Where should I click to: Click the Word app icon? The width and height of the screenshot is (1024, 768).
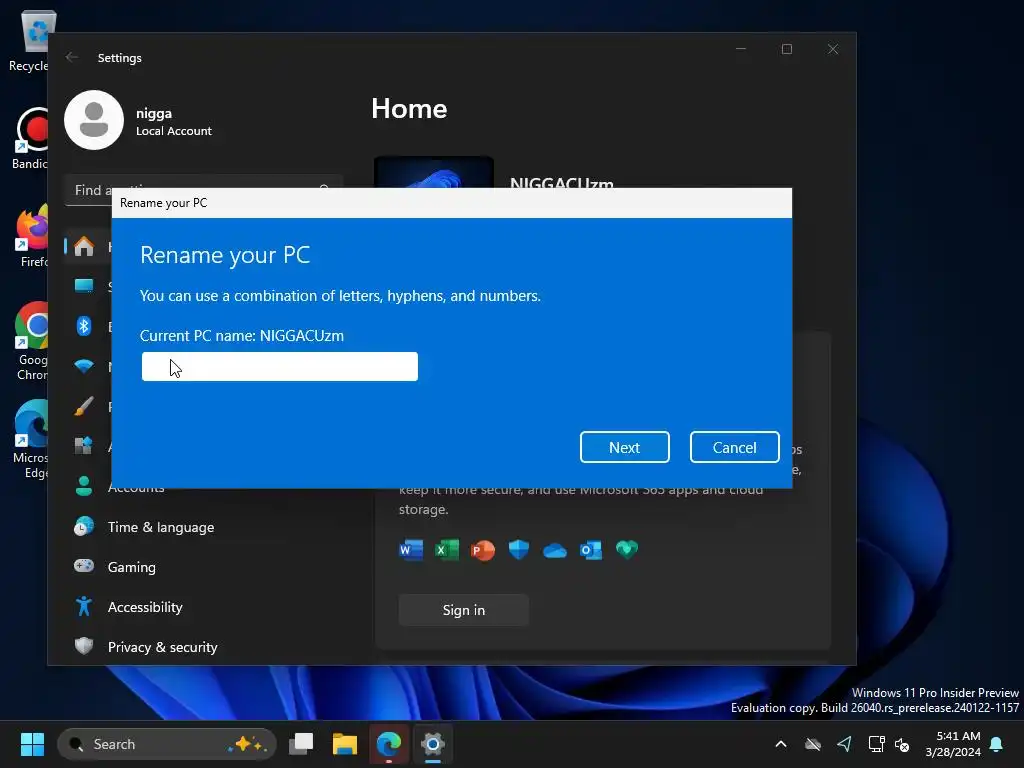pos(411,550)
